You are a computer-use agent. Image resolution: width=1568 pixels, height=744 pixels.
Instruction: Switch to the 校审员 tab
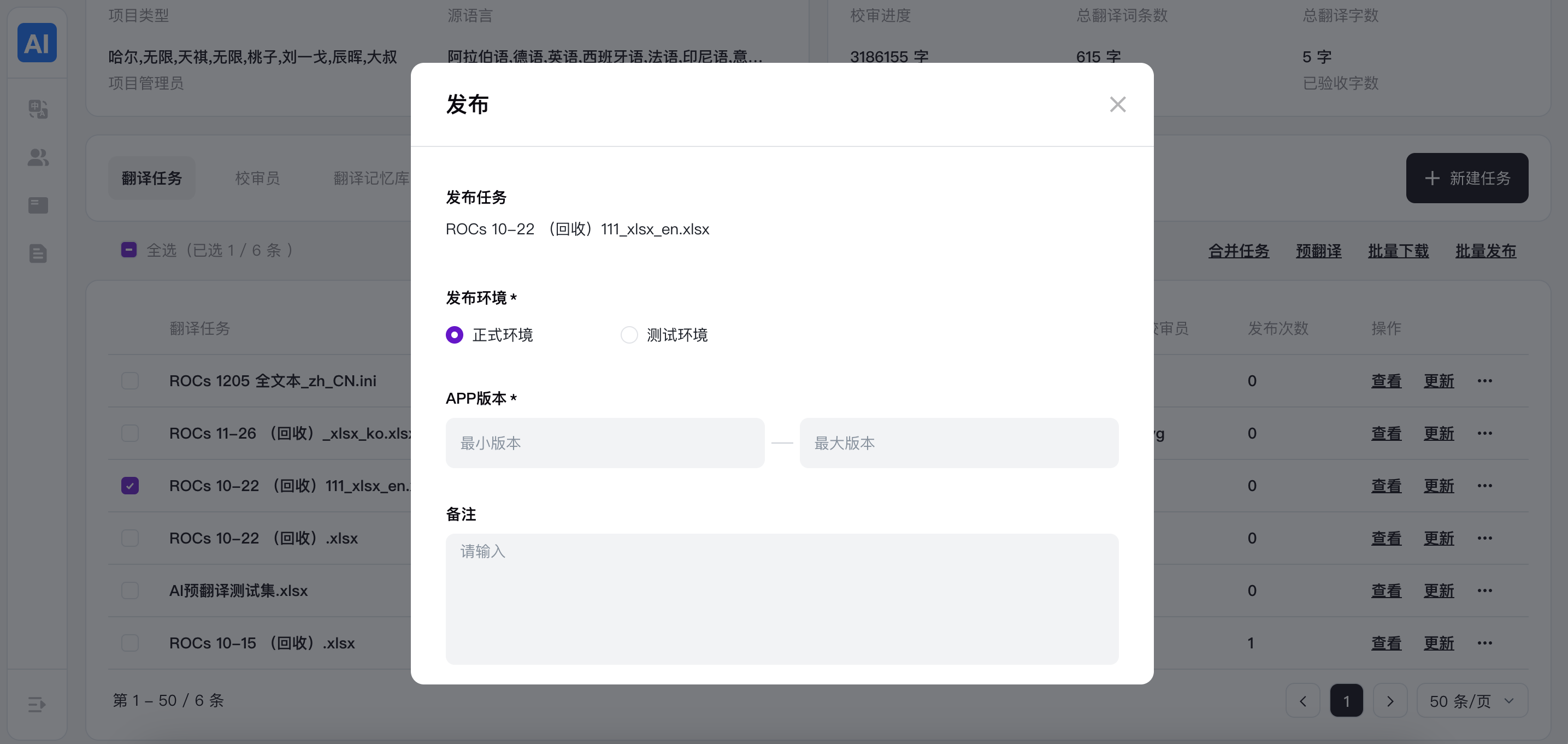257,179
